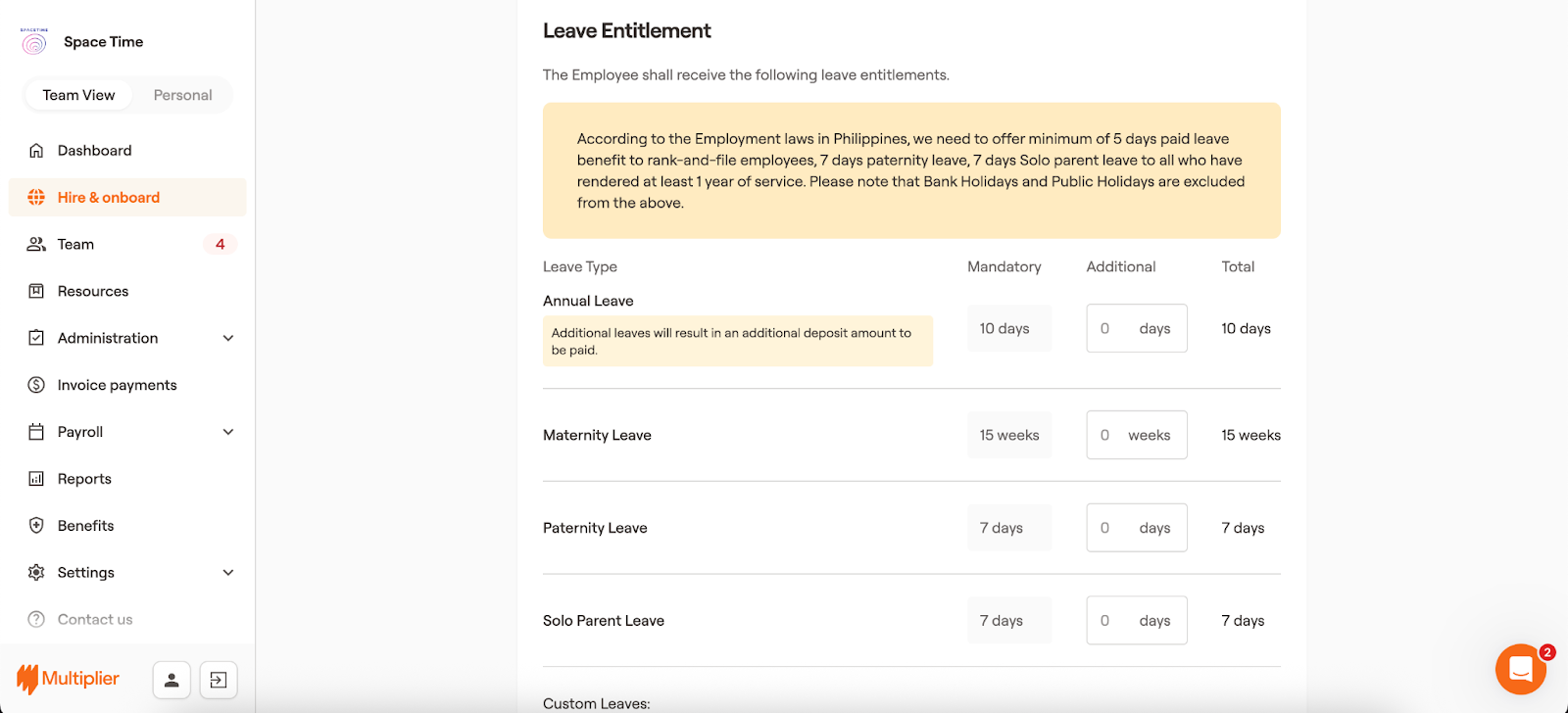
Task: Click the Reports chart icon
Action: click(x=36, y=479)
